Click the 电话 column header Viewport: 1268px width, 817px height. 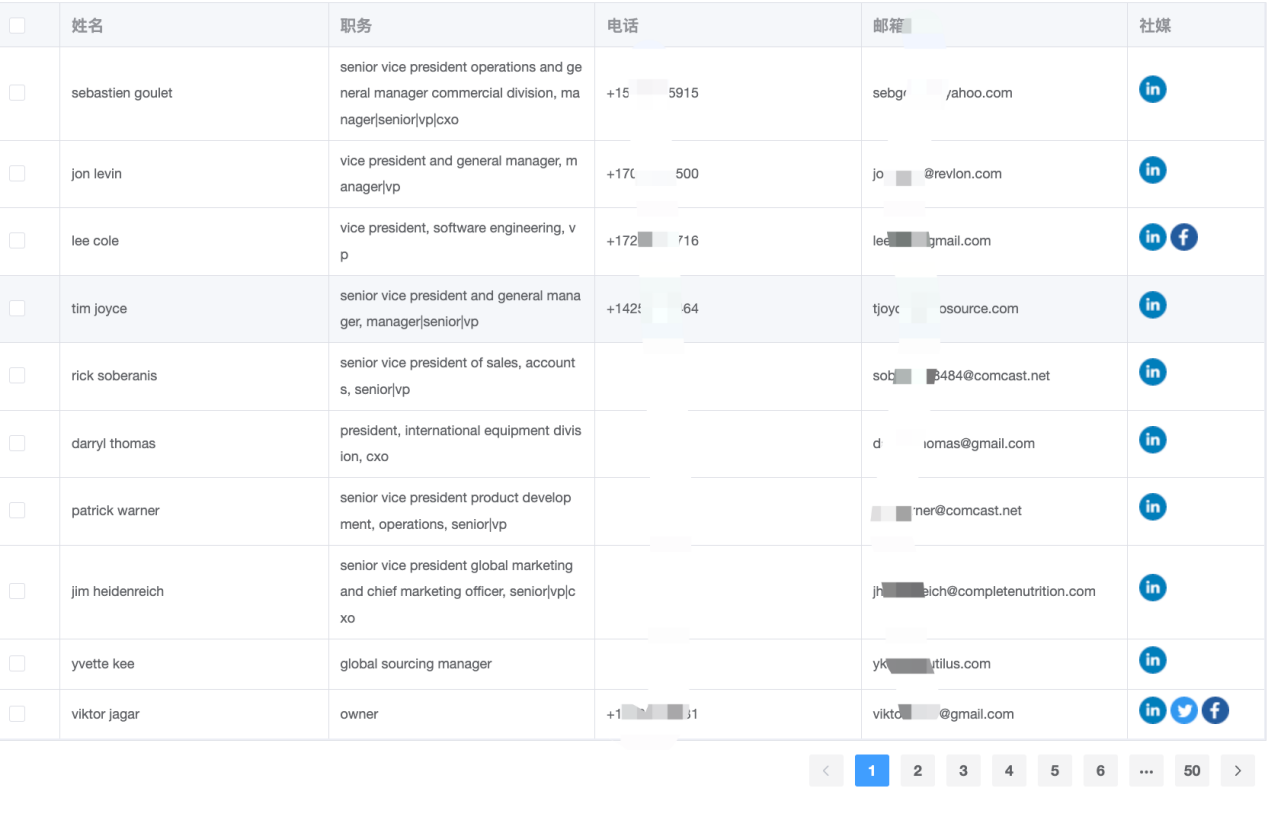coord(622,25)
